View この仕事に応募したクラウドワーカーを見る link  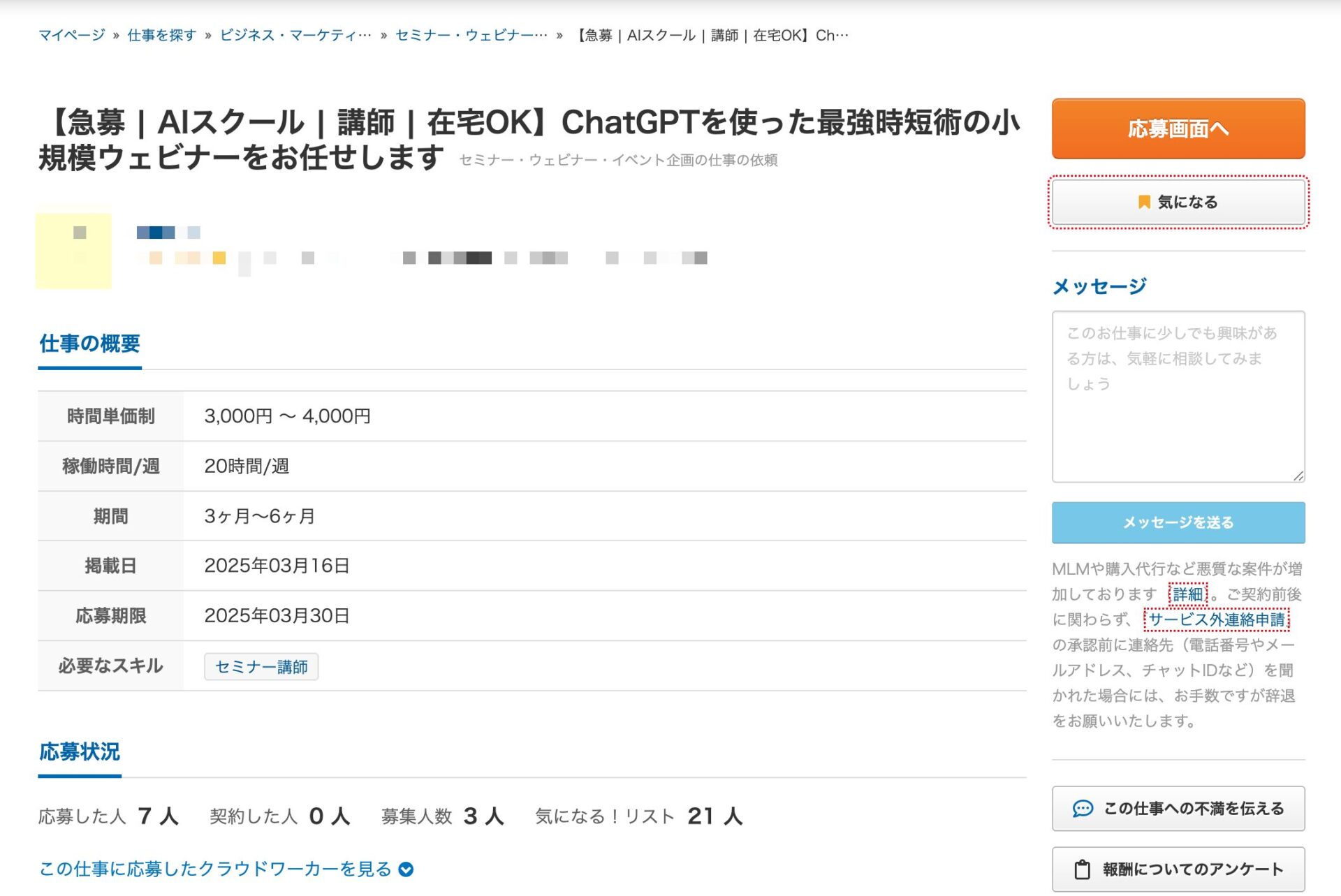click(x=215, y=869)
